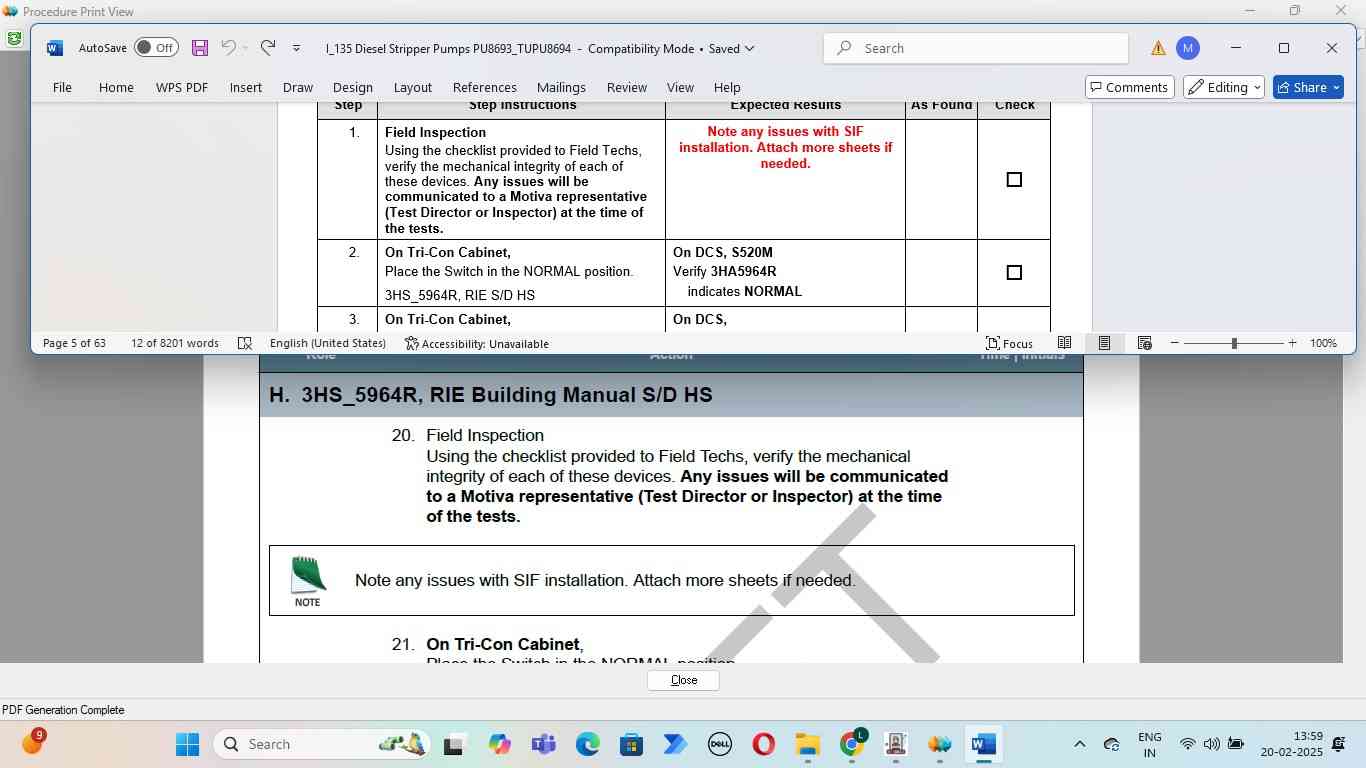Click the Page 5 of 63 status indicator

click(x=74, y=343)
